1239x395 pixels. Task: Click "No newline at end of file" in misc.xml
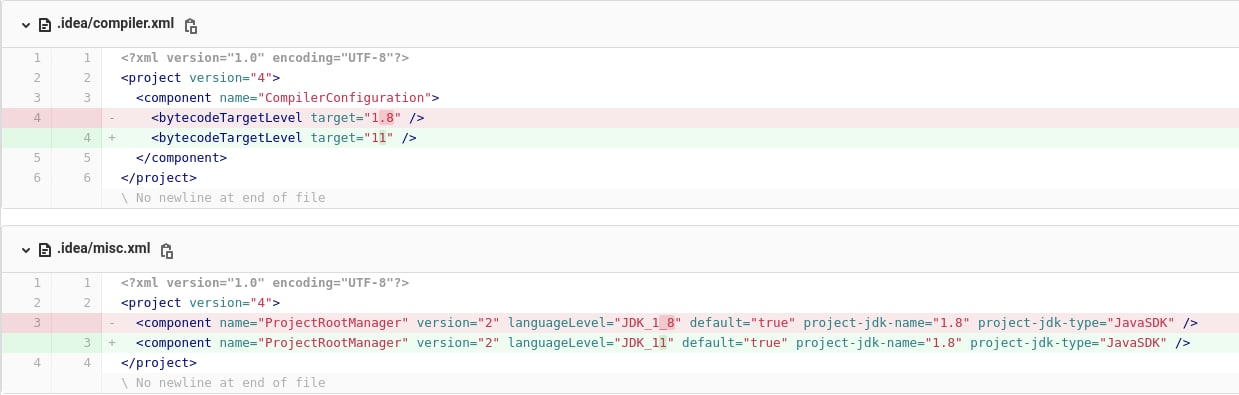tap(223, 383)
